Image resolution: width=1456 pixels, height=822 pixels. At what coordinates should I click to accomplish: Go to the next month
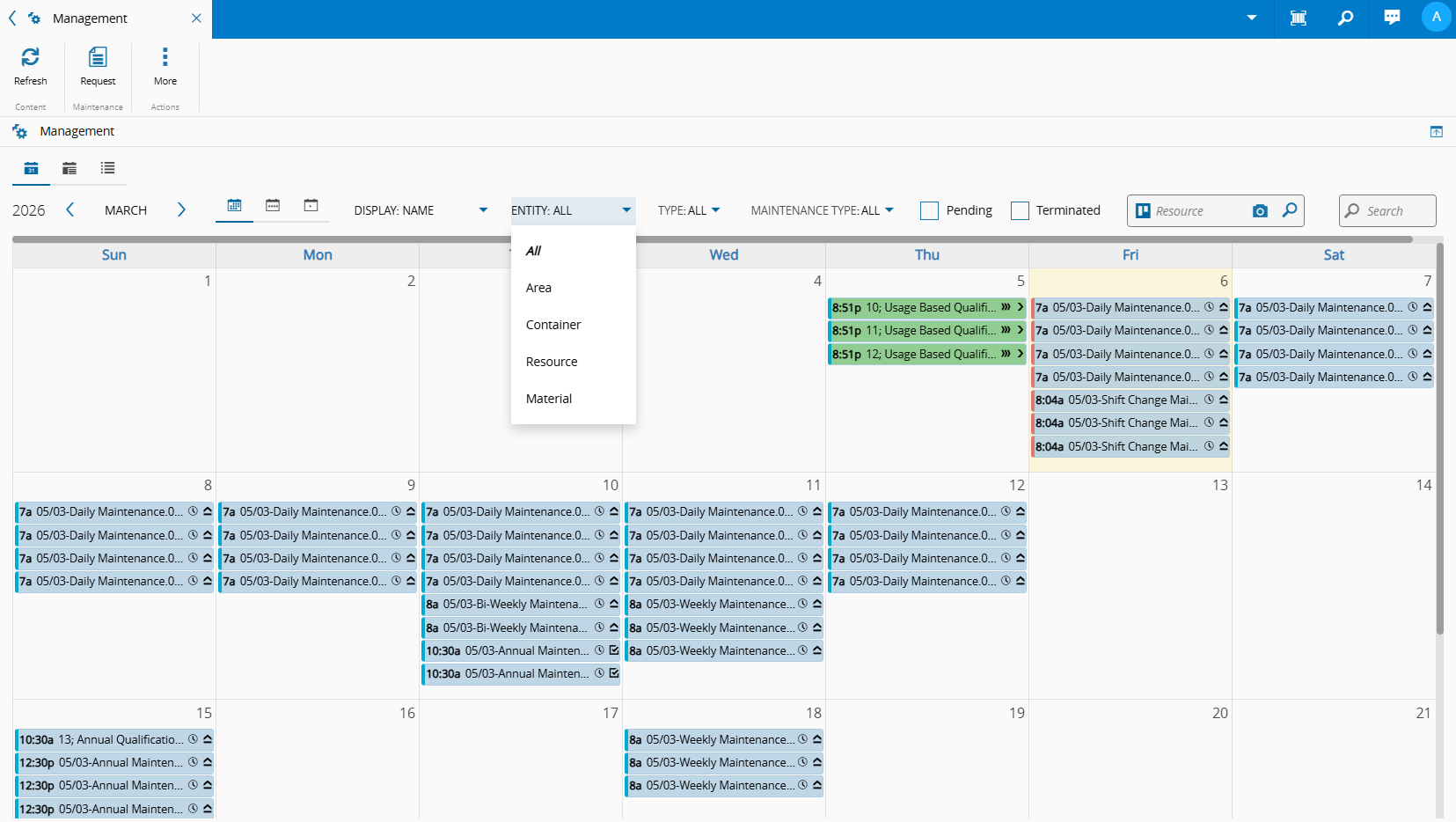(181, 209)
